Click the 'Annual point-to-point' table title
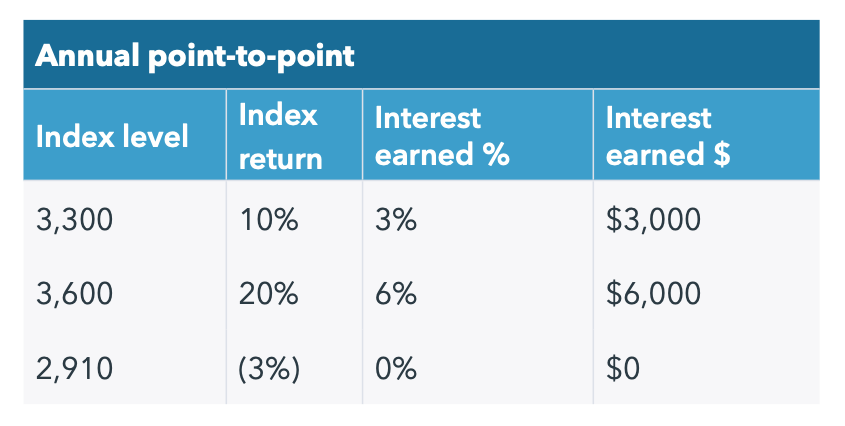 pyautogui.click(x=195, y=55)
